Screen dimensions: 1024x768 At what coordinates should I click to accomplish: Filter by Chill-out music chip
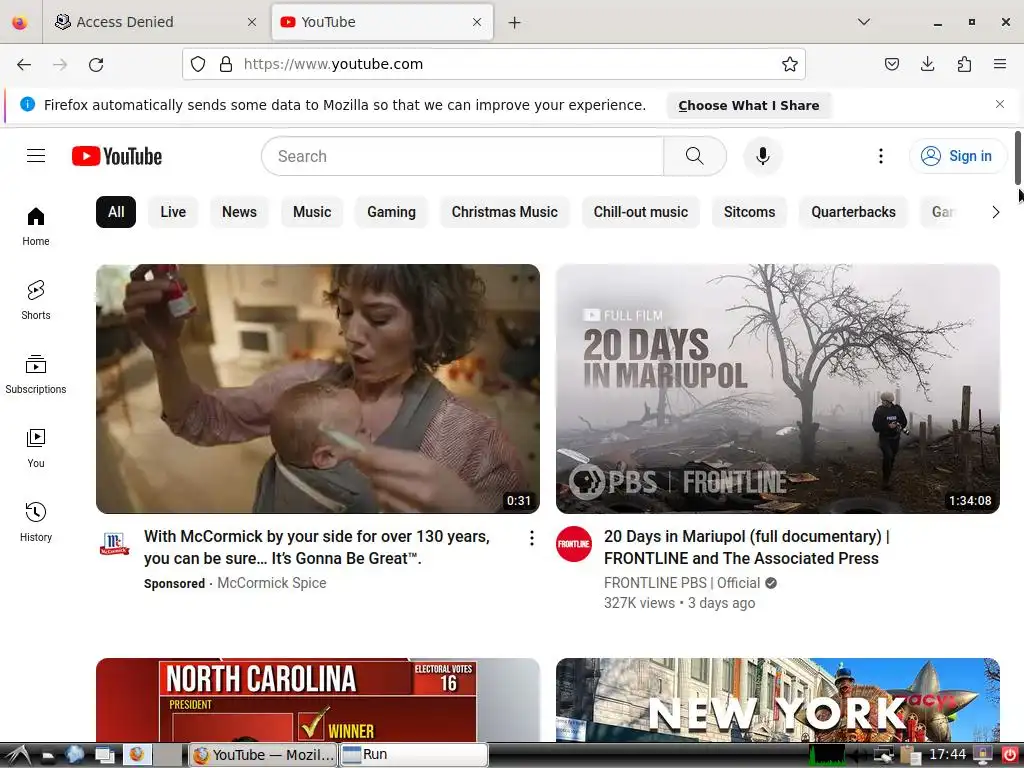click(641, 212)
